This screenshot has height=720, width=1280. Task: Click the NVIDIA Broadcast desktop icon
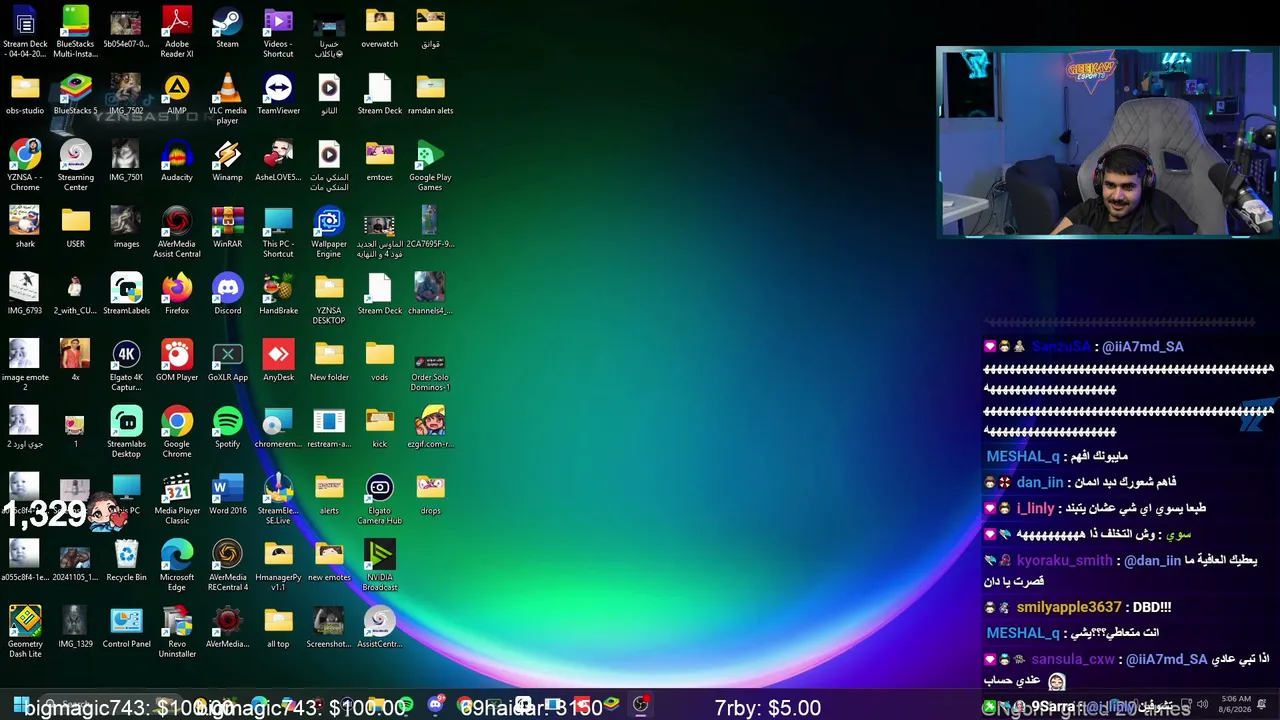point(380,566)
